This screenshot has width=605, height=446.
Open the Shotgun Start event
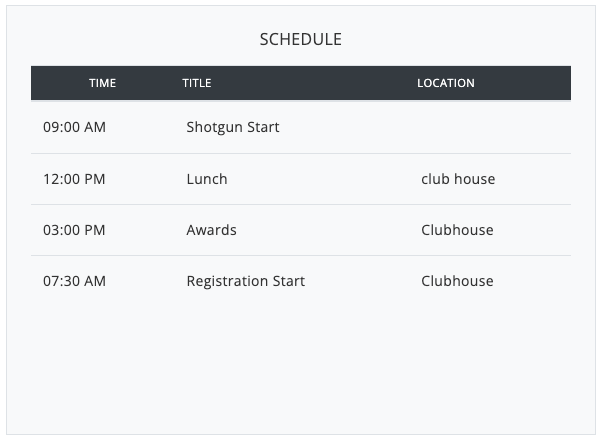click(233, 128)
